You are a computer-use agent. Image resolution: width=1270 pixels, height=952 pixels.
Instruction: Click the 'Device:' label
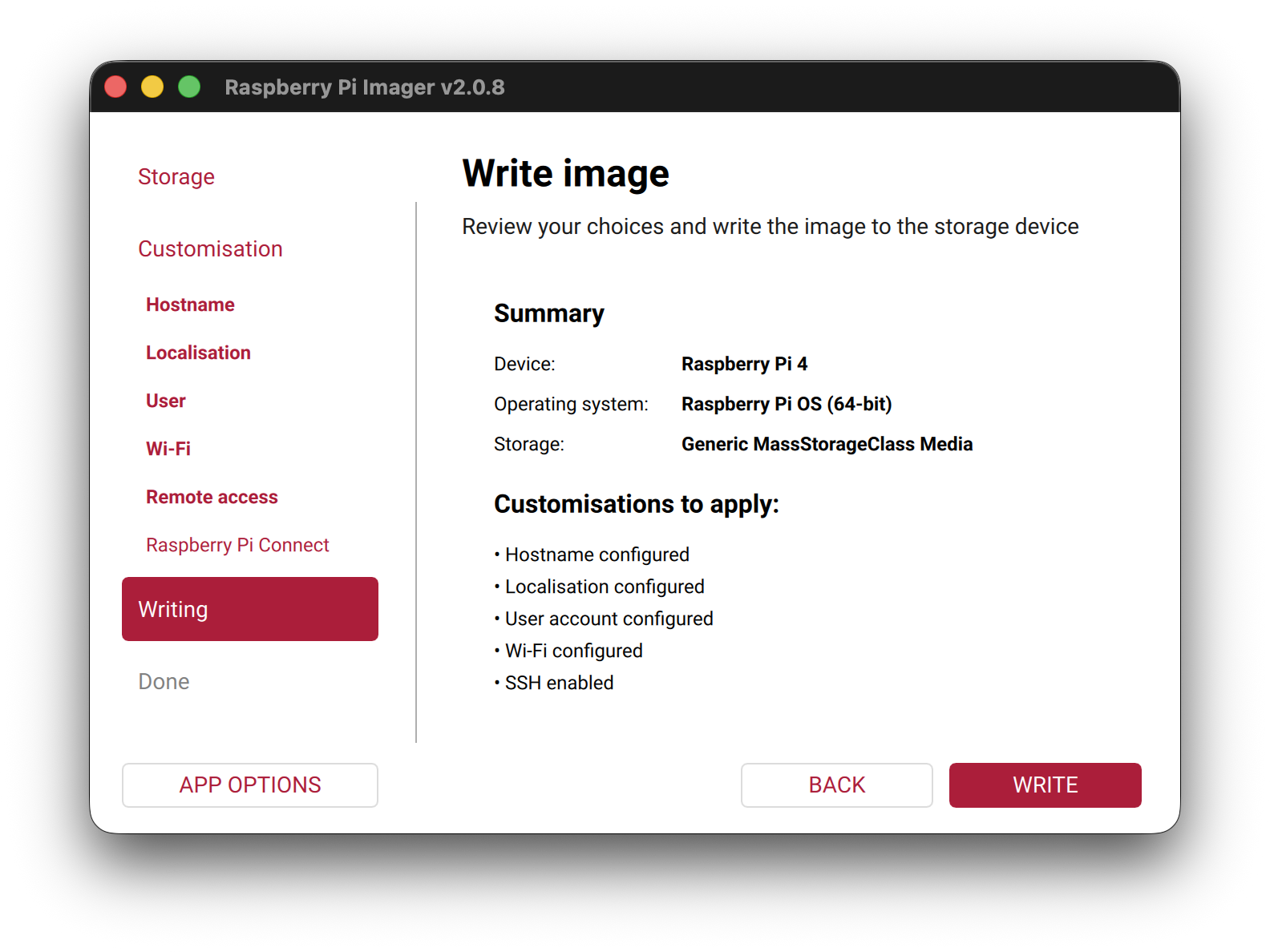click(x=524, y=364)
